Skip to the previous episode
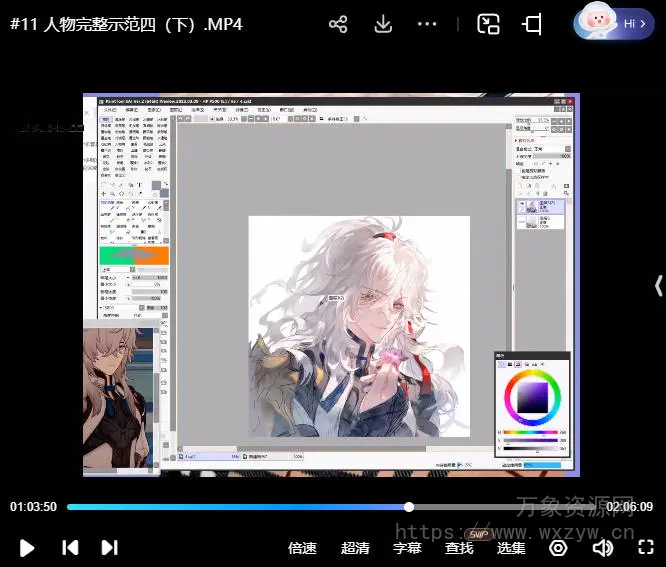Viewport: 666px width, 567px height. coord(70,547)
